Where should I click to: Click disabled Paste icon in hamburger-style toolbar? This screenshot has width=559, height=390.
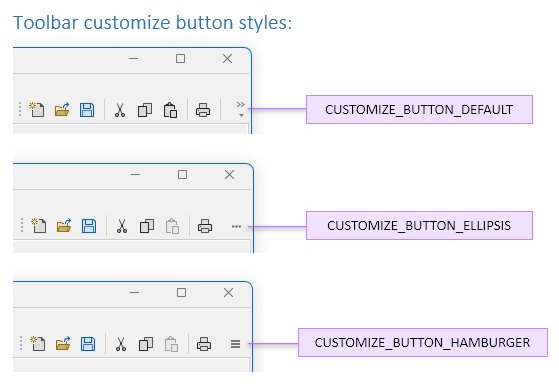(171, 344)
